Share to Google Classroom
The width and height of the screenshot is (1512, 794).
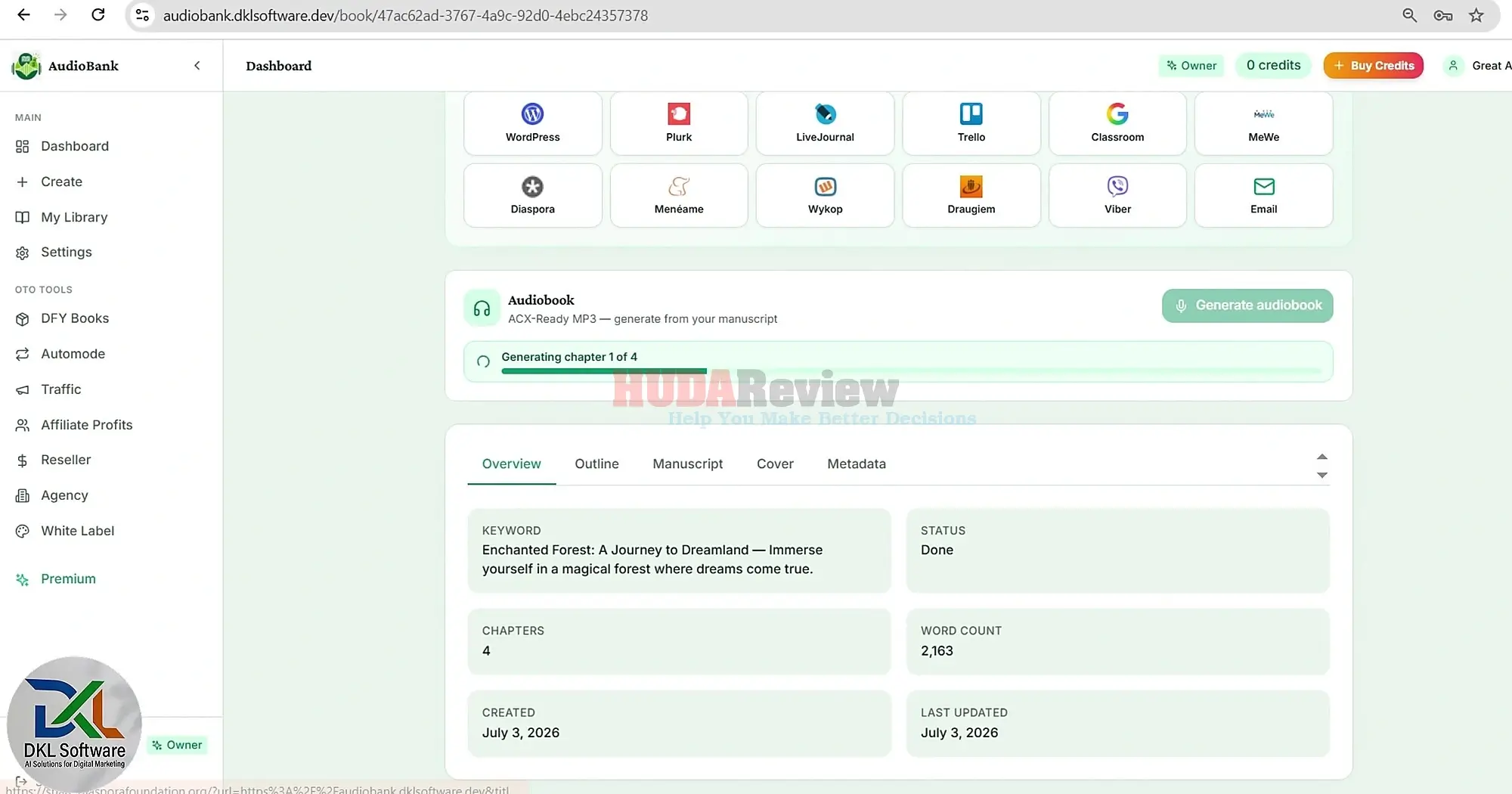pyautogui.click(x=1117, y=123)
